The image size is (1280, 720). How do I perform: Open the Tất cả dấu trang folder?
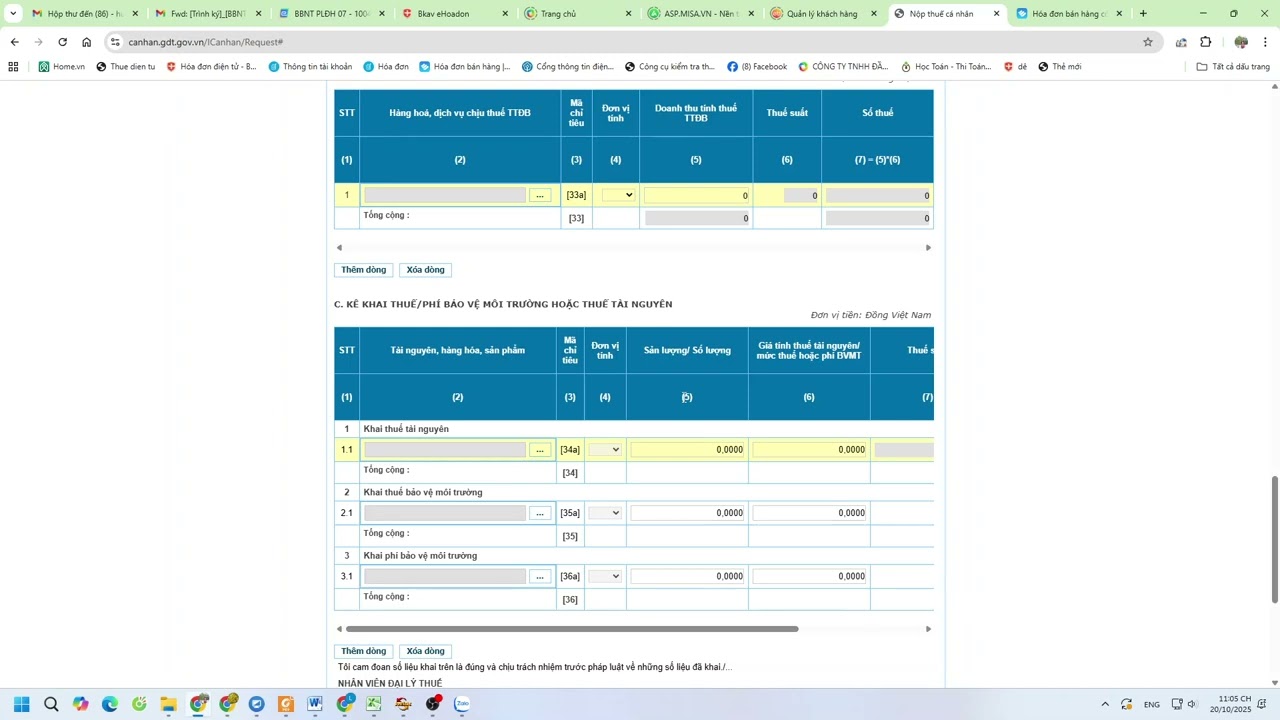pos(1233,67)
